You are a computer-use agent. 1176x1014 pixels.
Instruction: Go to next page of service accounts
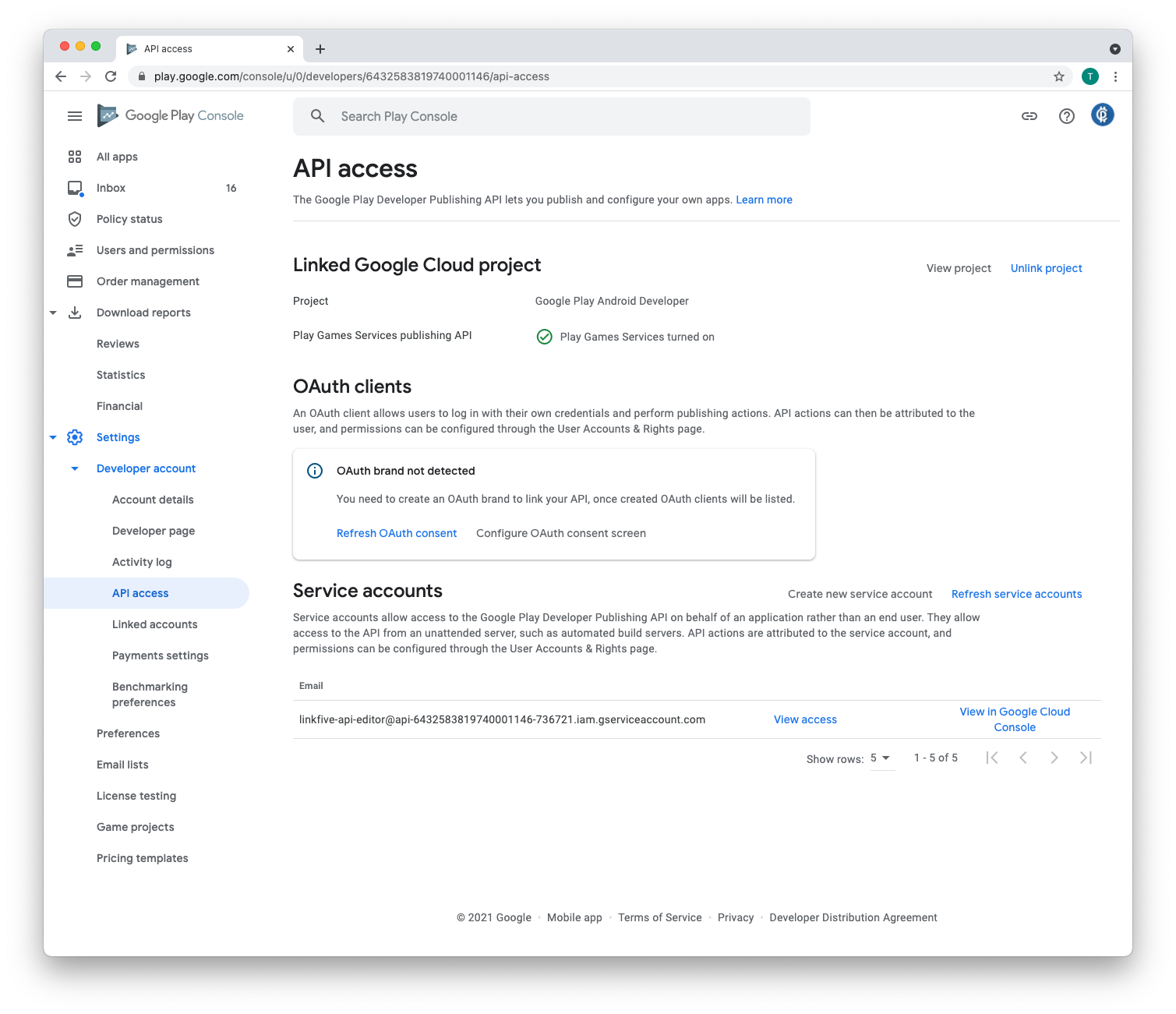tap(1054, 758)
